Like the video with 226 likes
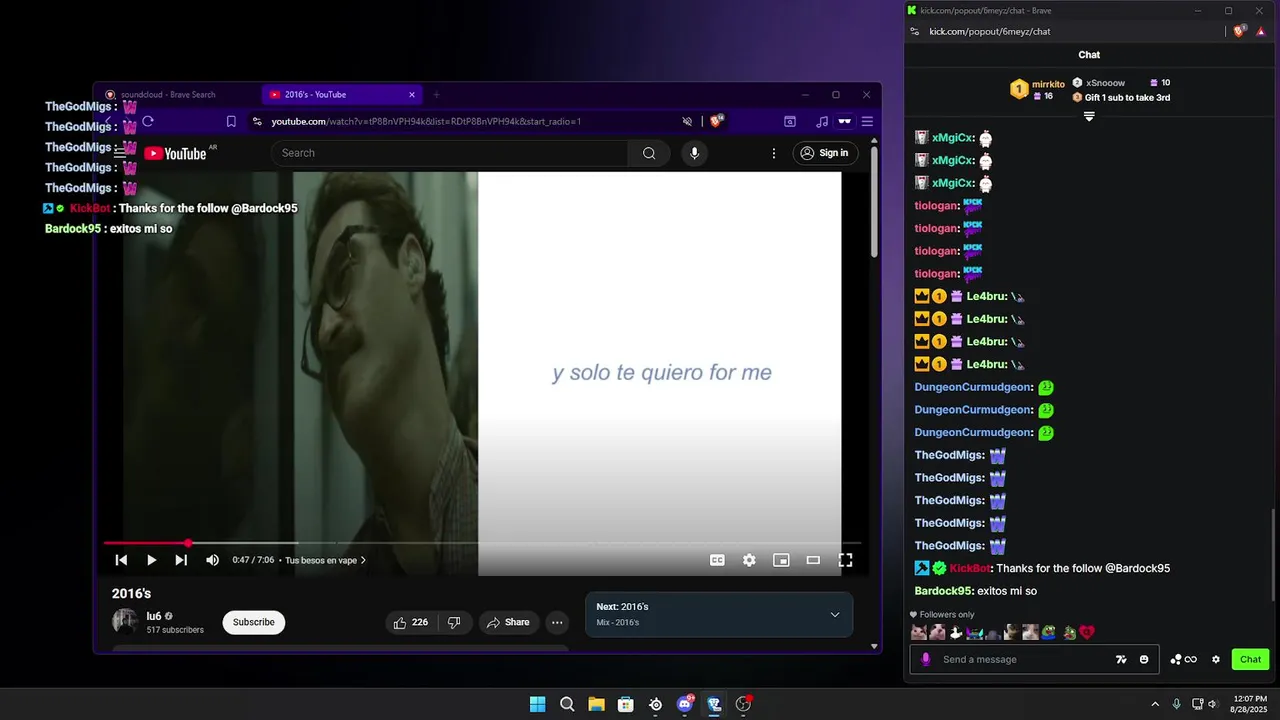 tap(411, 622)
